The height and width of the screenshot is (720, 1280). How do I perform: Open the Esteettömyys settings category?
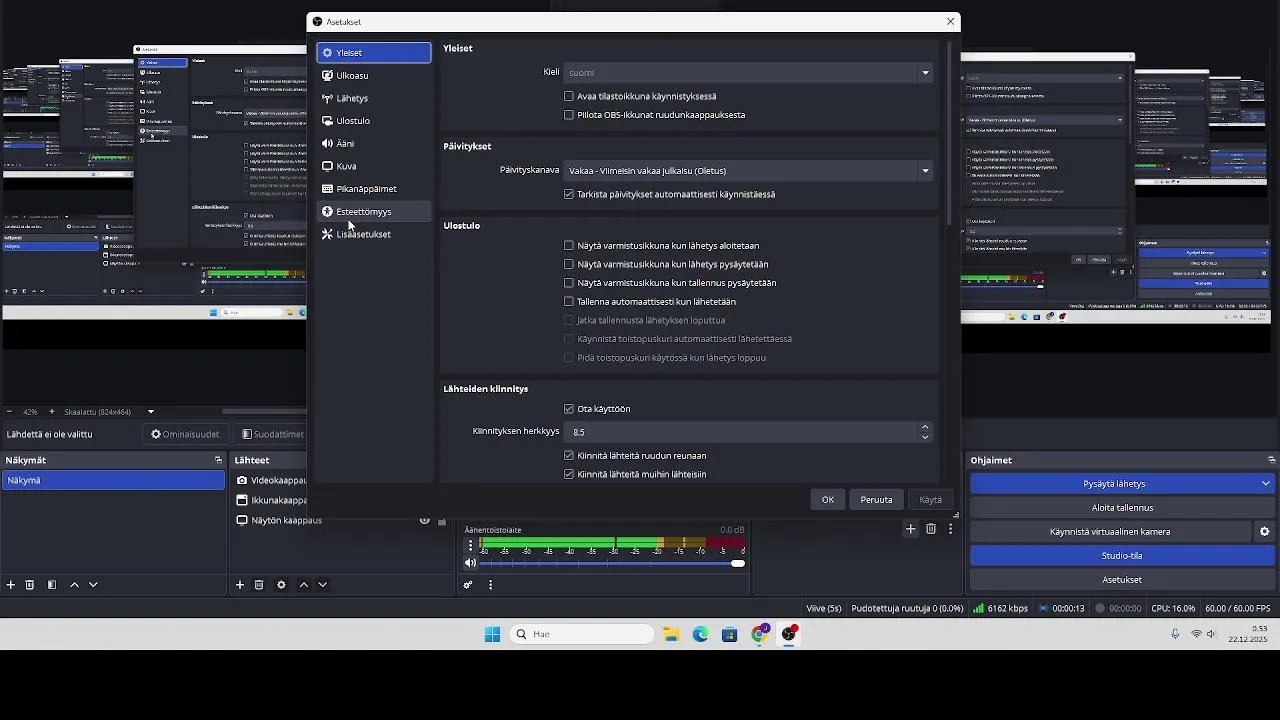pos(374,211)
